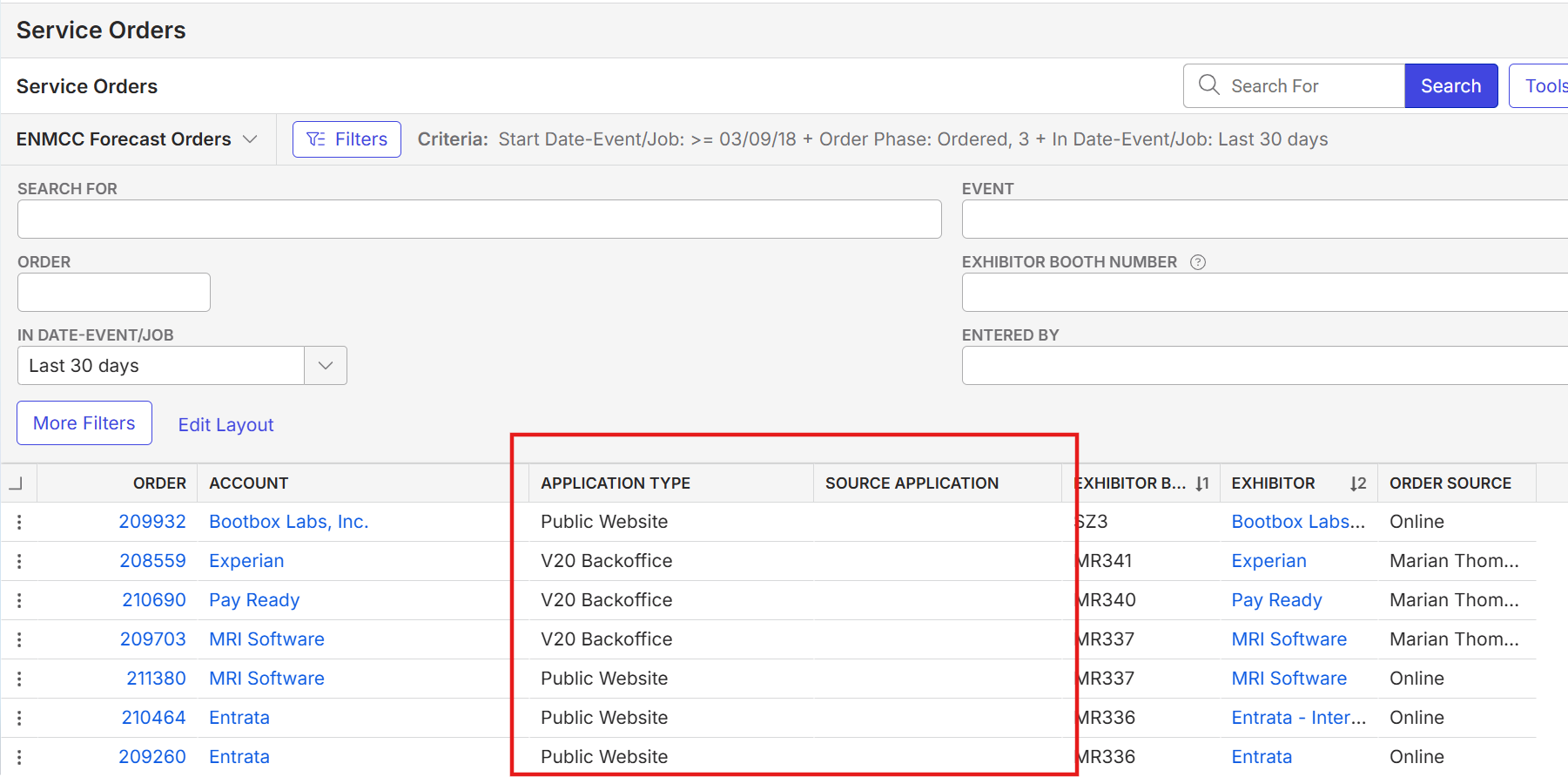Open order 209703
The image size is (1568, 777).
[x=153, y=639]
